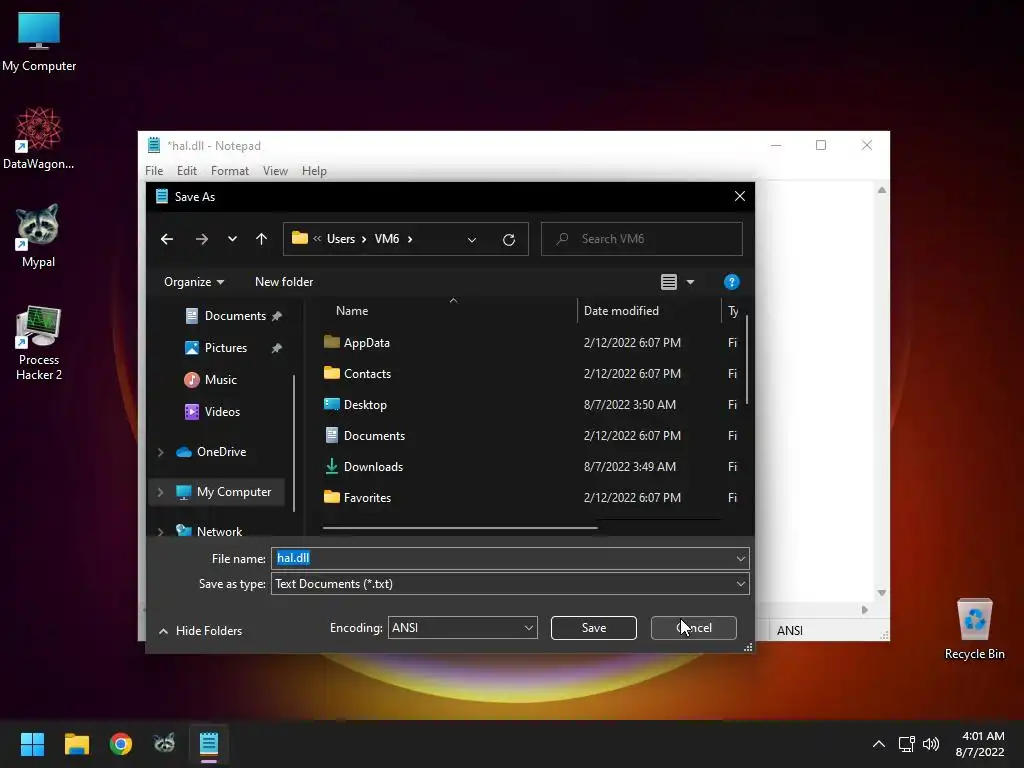This screenshot has height=768, width=1024.
Task: Open recent locations chevron beside forward arrow
Action: 232,239
